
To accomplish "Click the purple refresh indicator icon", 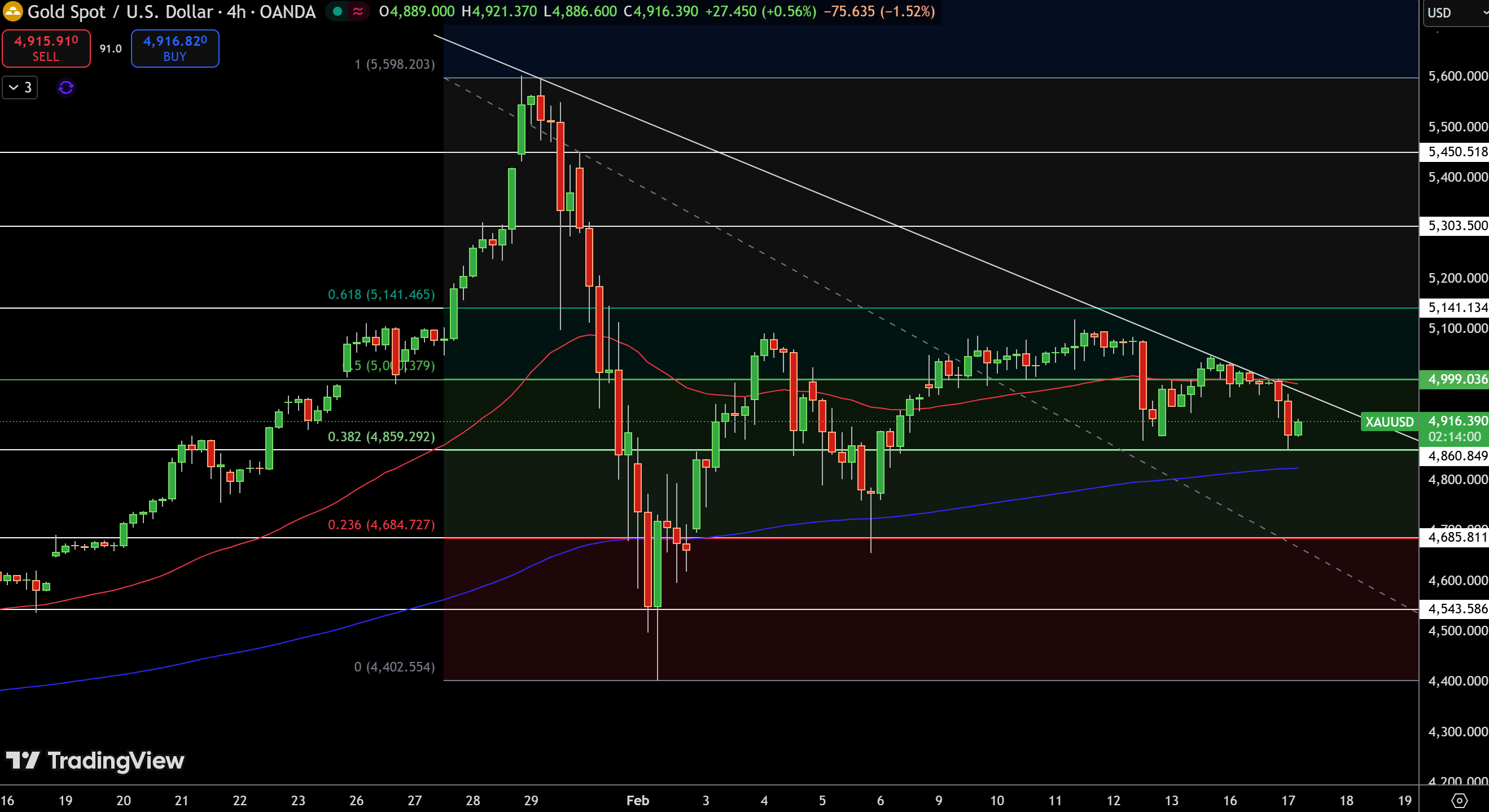I will click(x=66, y=87).
